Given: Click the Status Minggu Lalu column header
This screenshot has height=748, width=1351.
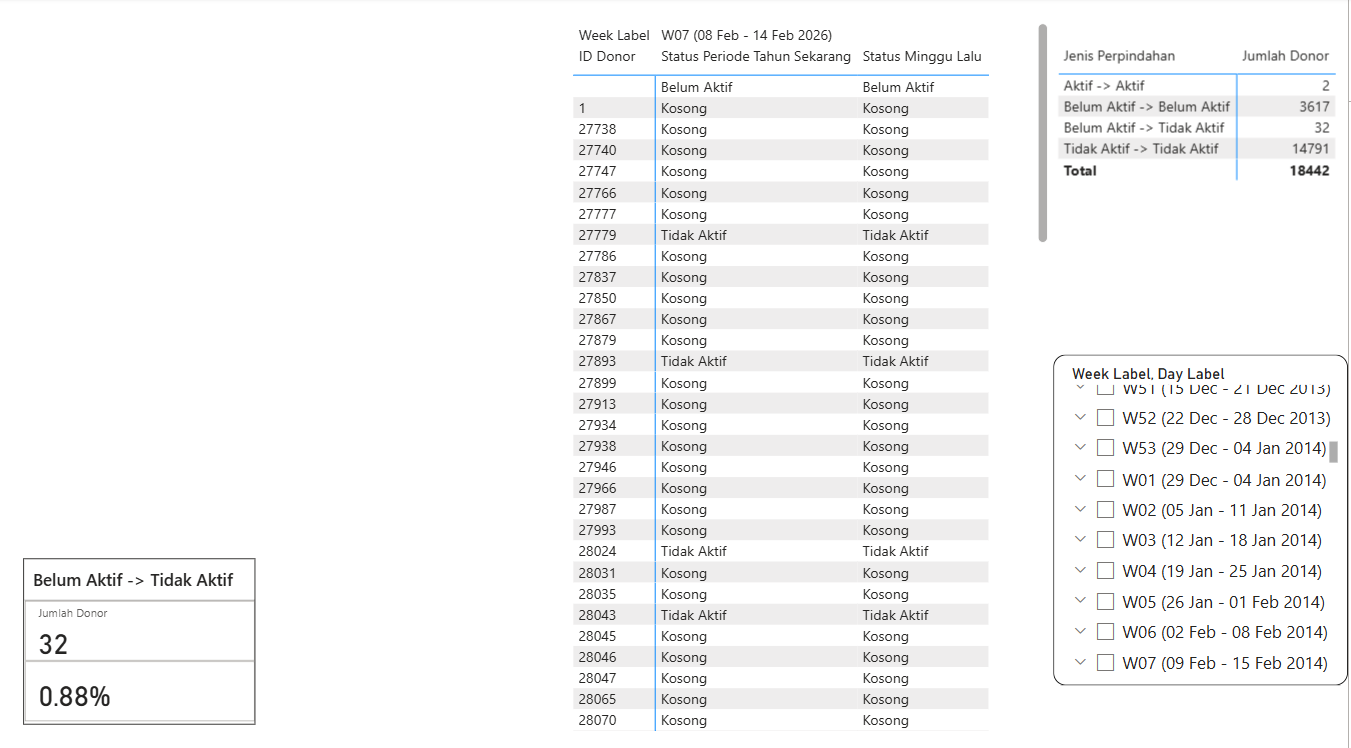Looking at the screenshot, I should coord(922,56).
